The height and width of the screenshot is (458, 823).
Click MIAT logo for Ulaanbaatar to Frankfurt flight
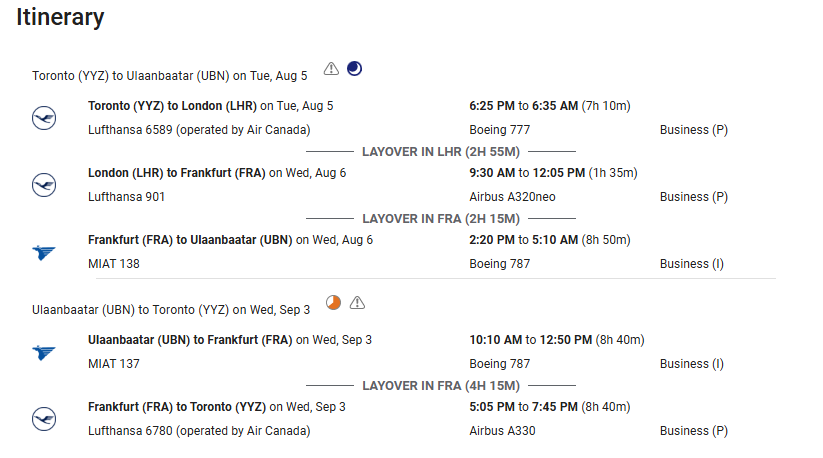(x=44, y=352)
